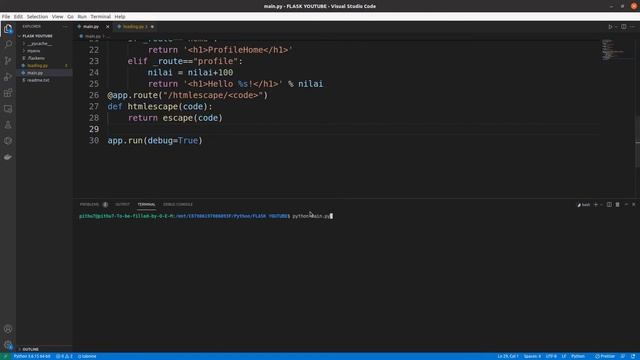640x360 pixels.
Task: Select Python interpreter in status bar
Action: tap(32, 356)
